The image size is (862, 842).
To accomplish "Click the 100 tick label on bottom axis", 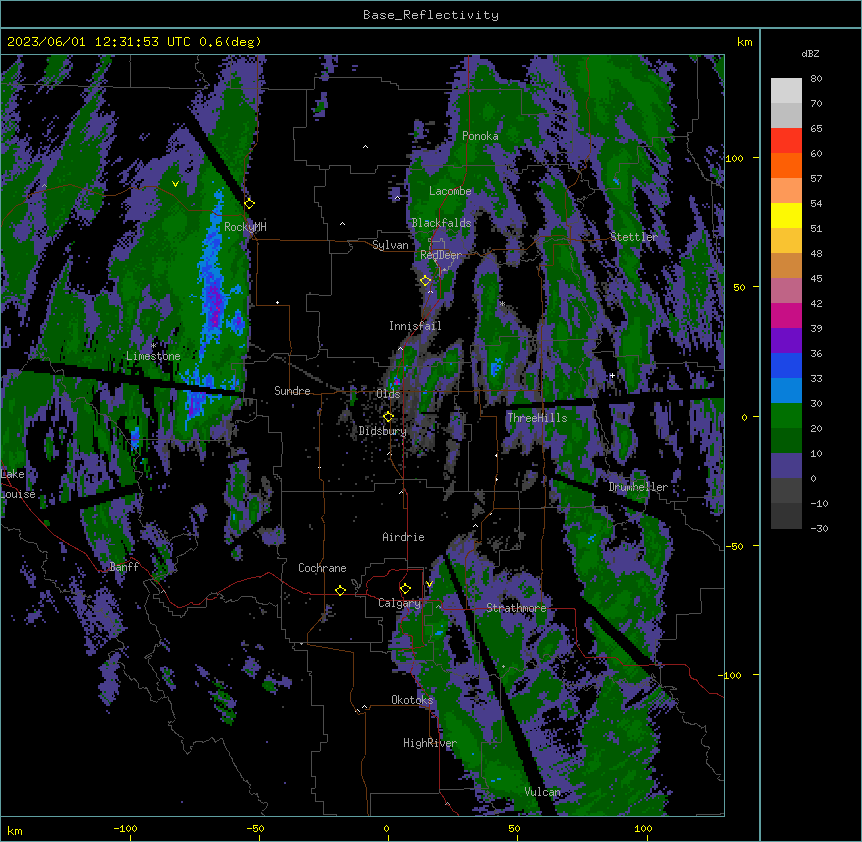I will click(x=643, y=829).
